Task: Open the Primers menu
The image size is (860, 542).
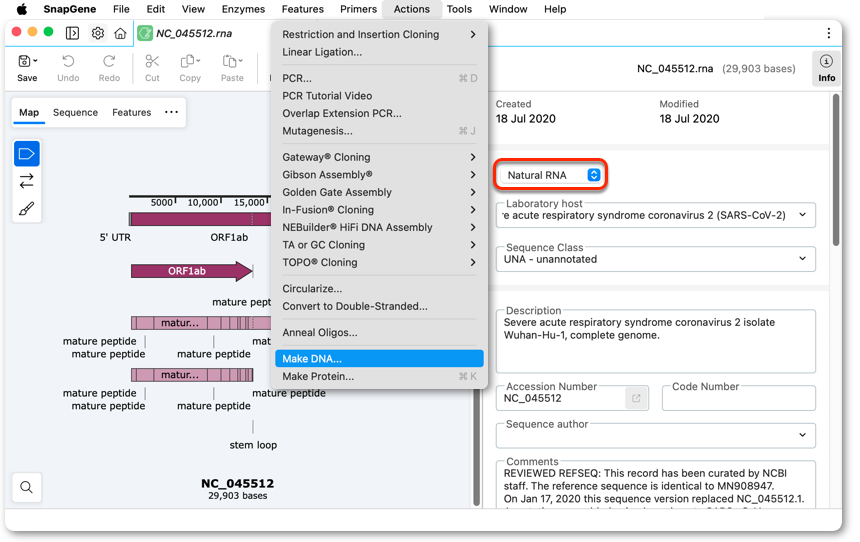Action: tap(358, 9)
